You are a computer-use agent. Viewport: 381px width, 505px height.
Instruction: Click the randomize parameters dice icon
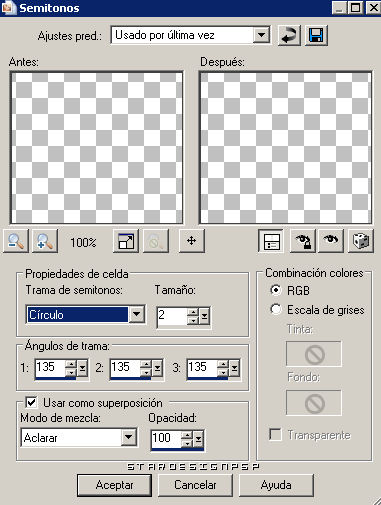361,241
